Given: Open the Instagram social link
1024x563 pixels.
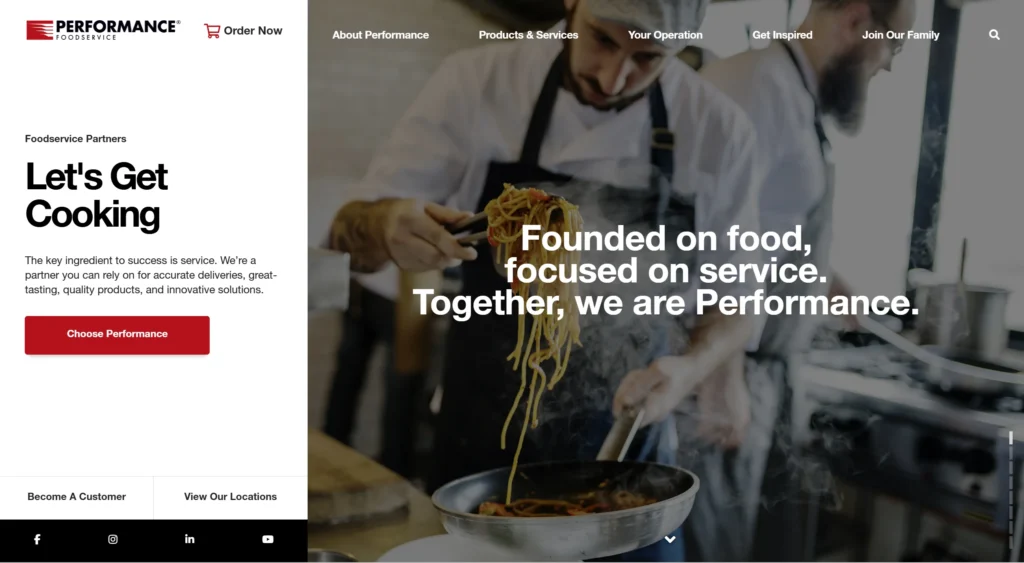Looking at the screenshot, I should point(113,539).
